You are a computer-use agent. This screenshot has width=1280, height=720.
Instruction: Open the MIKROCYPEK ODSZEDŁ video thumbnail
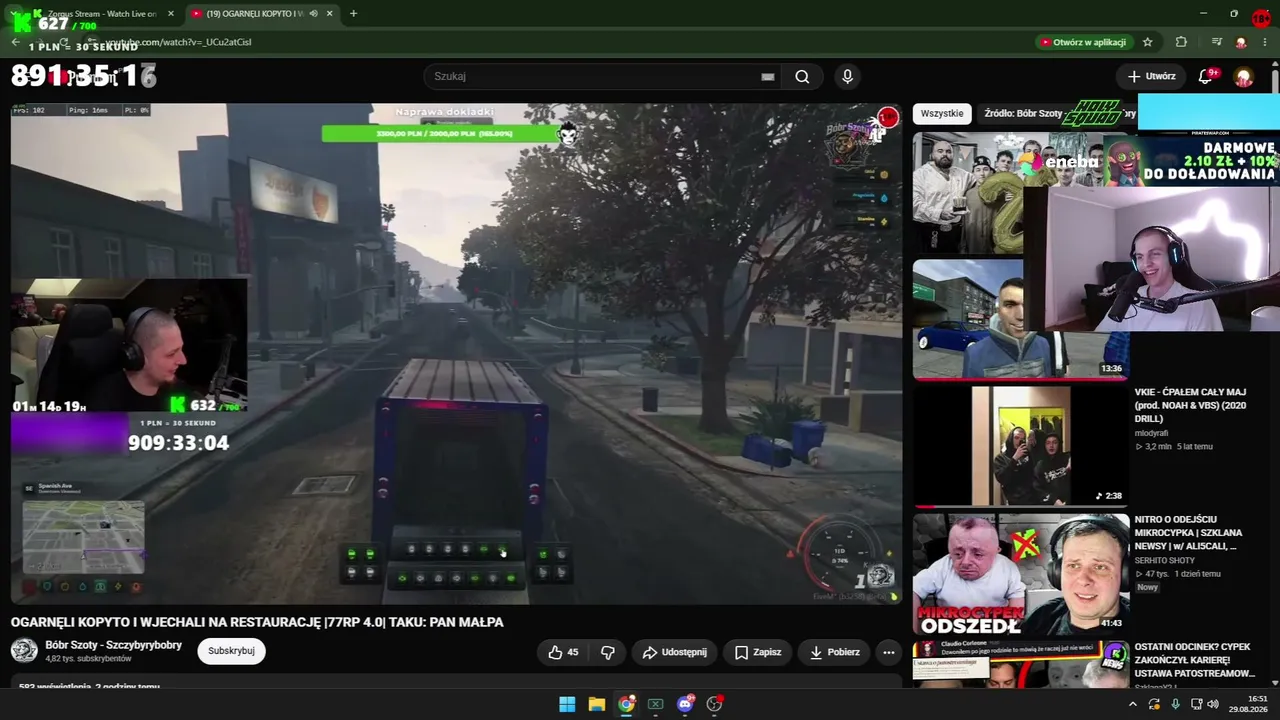coord(1021,574)
